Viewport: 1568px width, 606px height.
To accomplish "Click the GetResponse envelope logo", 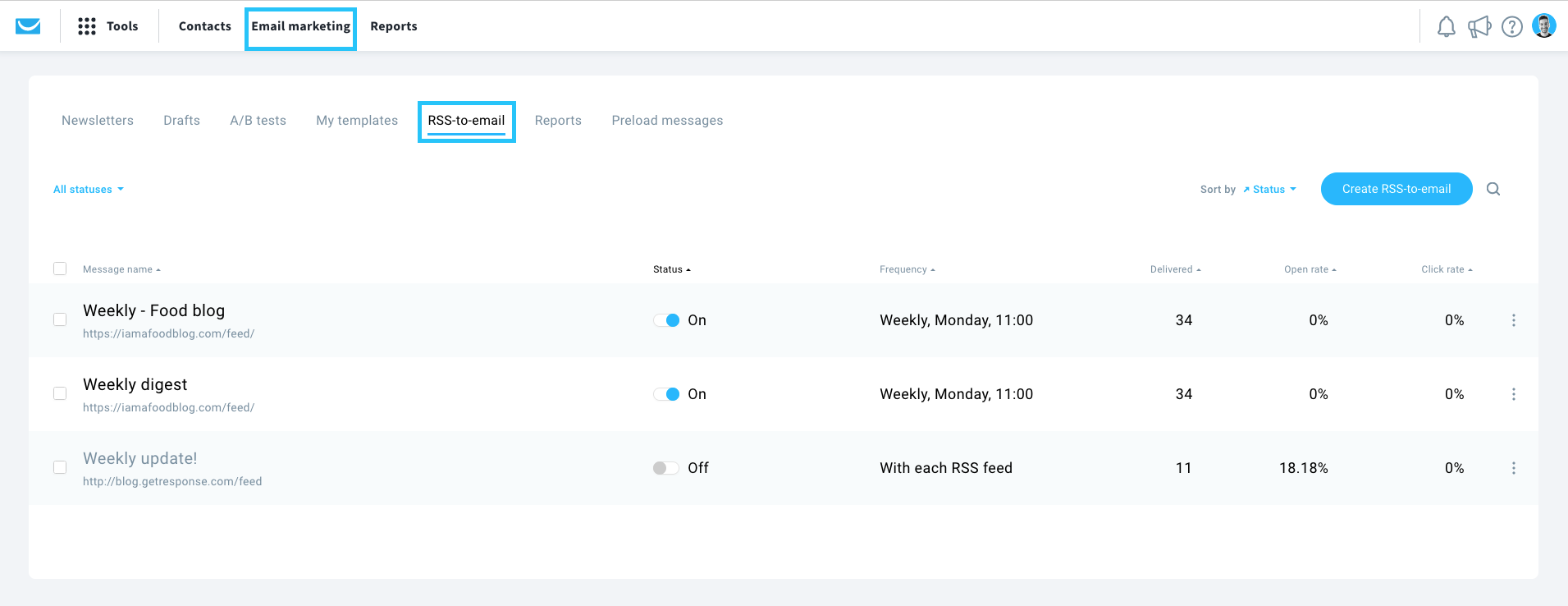I will point(28,26).
